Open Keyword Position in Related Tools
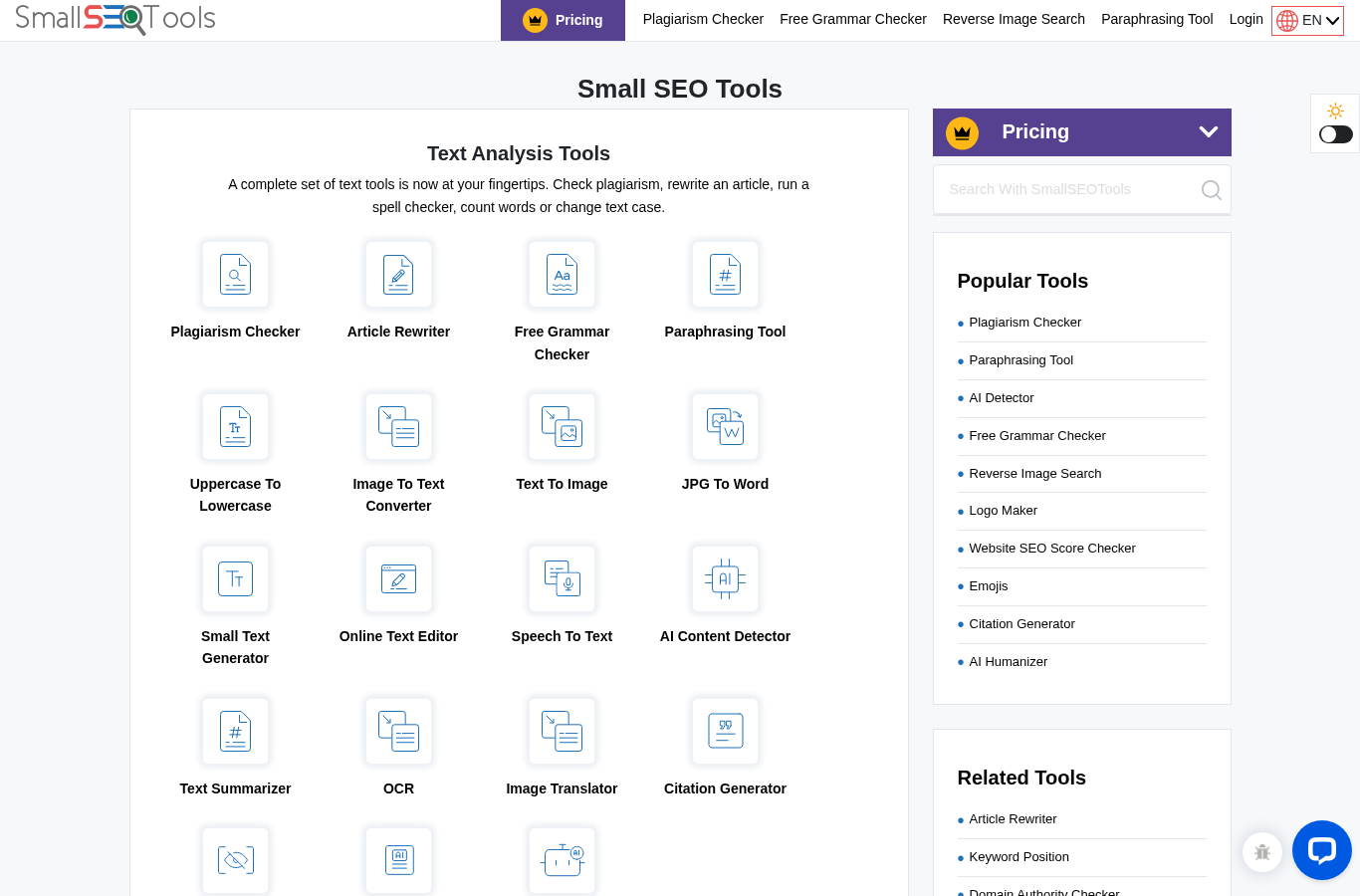 [1019, 857]
